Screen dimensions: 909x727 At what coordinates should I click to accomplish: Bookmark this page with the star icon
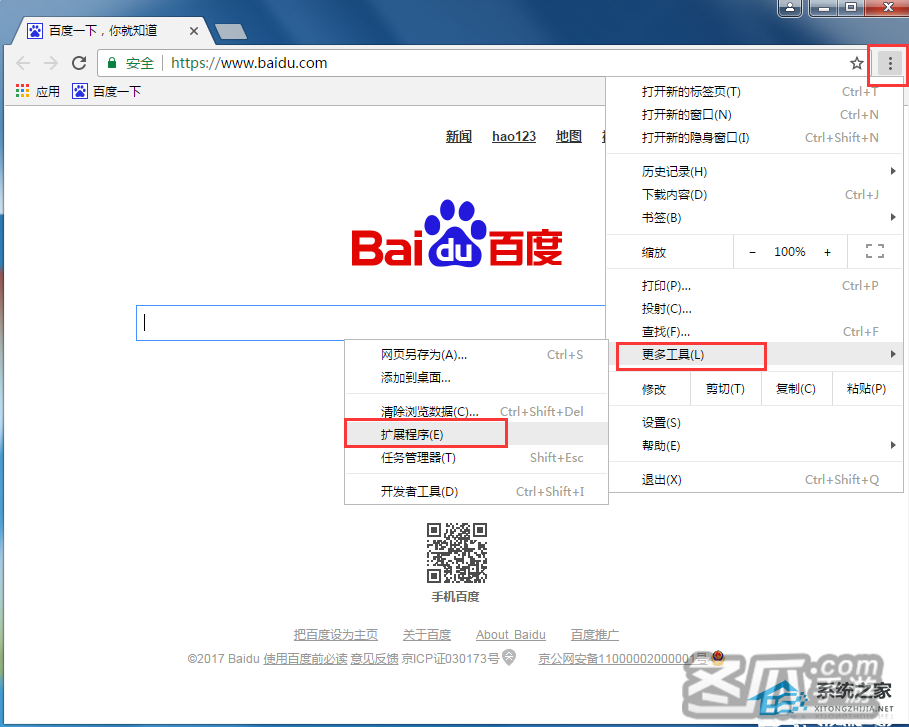pyautogui.click(x=856, y=63)
